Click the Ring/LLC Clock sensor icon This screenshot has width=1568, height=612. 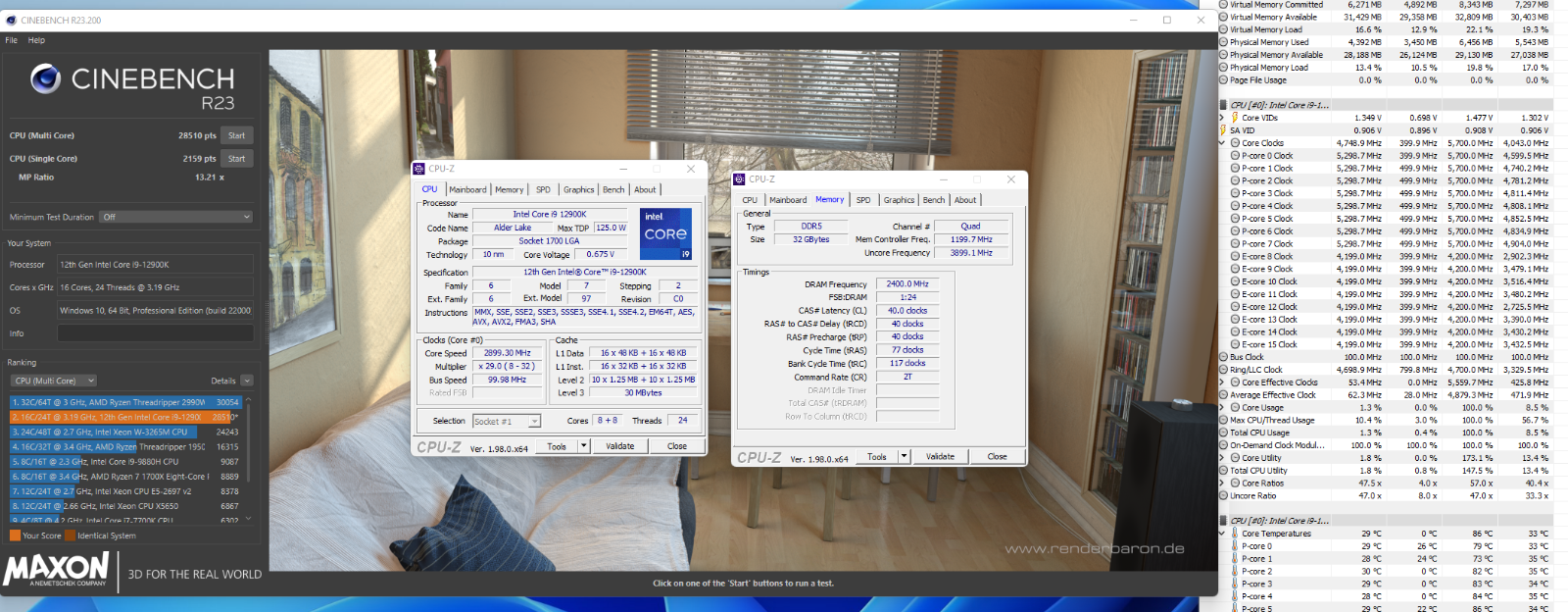pos(1223,370)
